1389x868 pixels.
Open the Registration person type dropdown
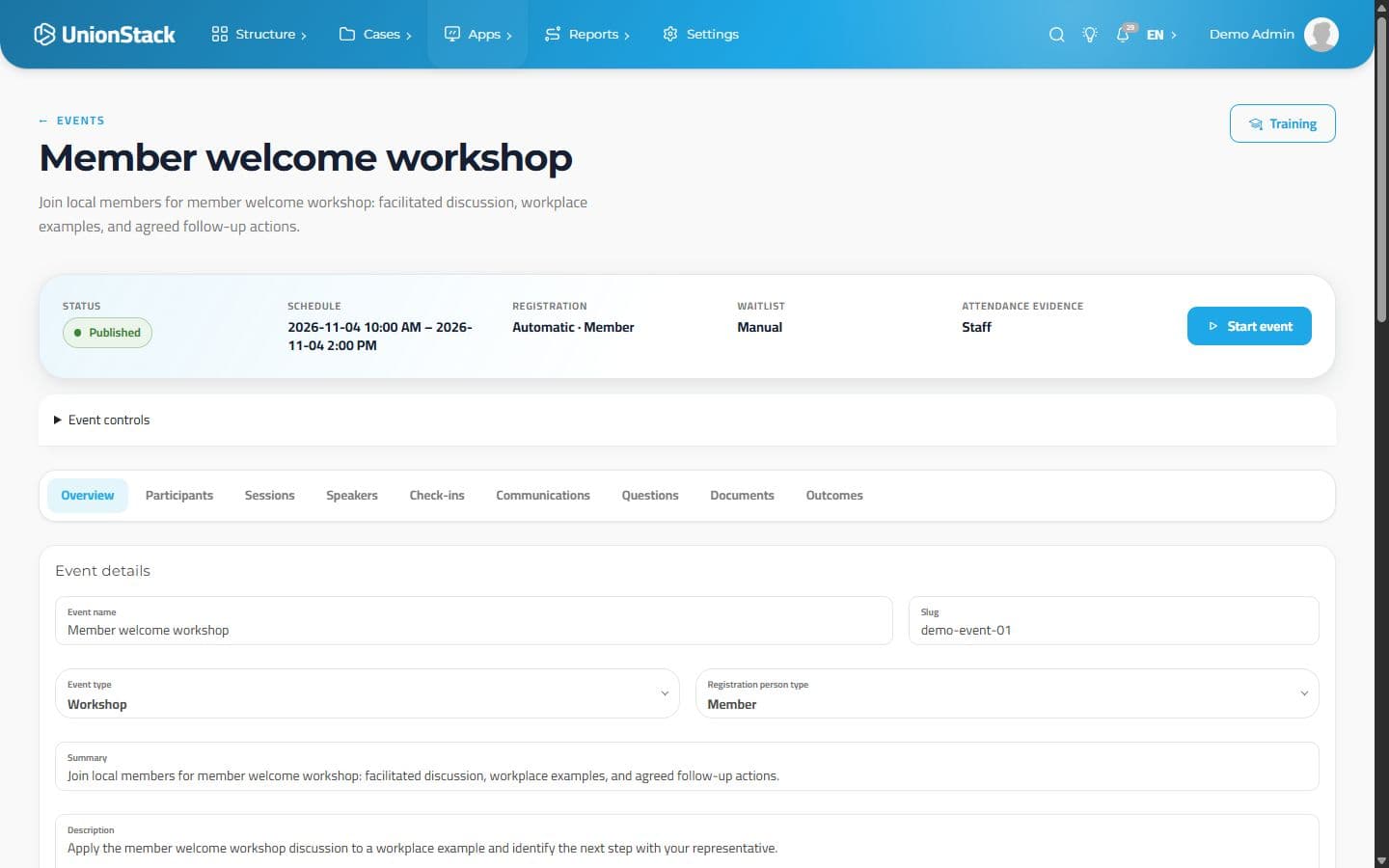pyautogui.click(x=1007, y=693)
